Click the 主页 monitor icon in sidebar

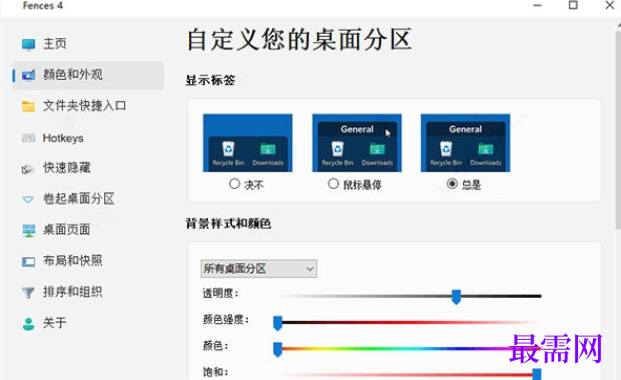(x=29, y=44)
